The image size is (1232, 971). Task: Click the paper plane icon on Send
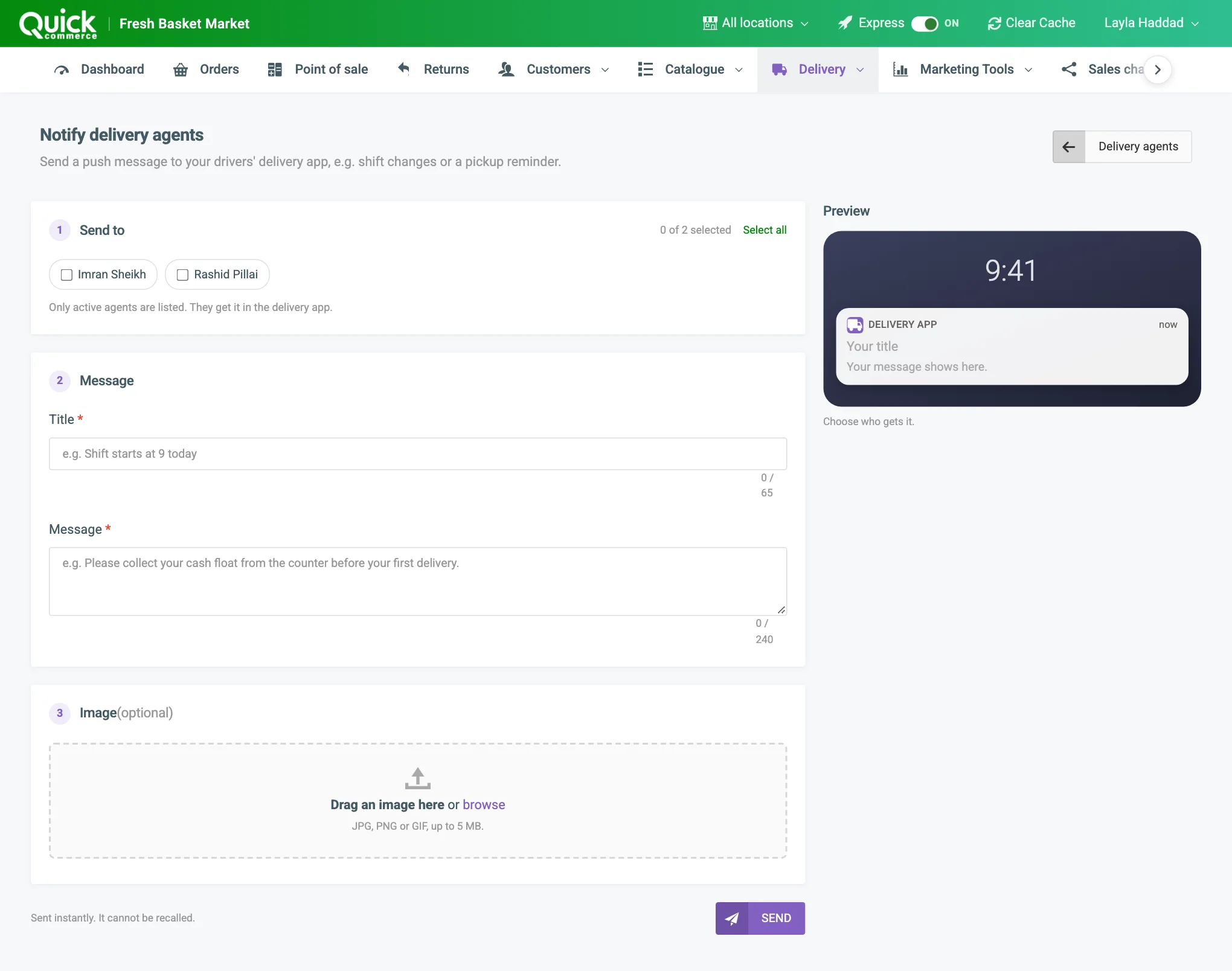point(732,918)
